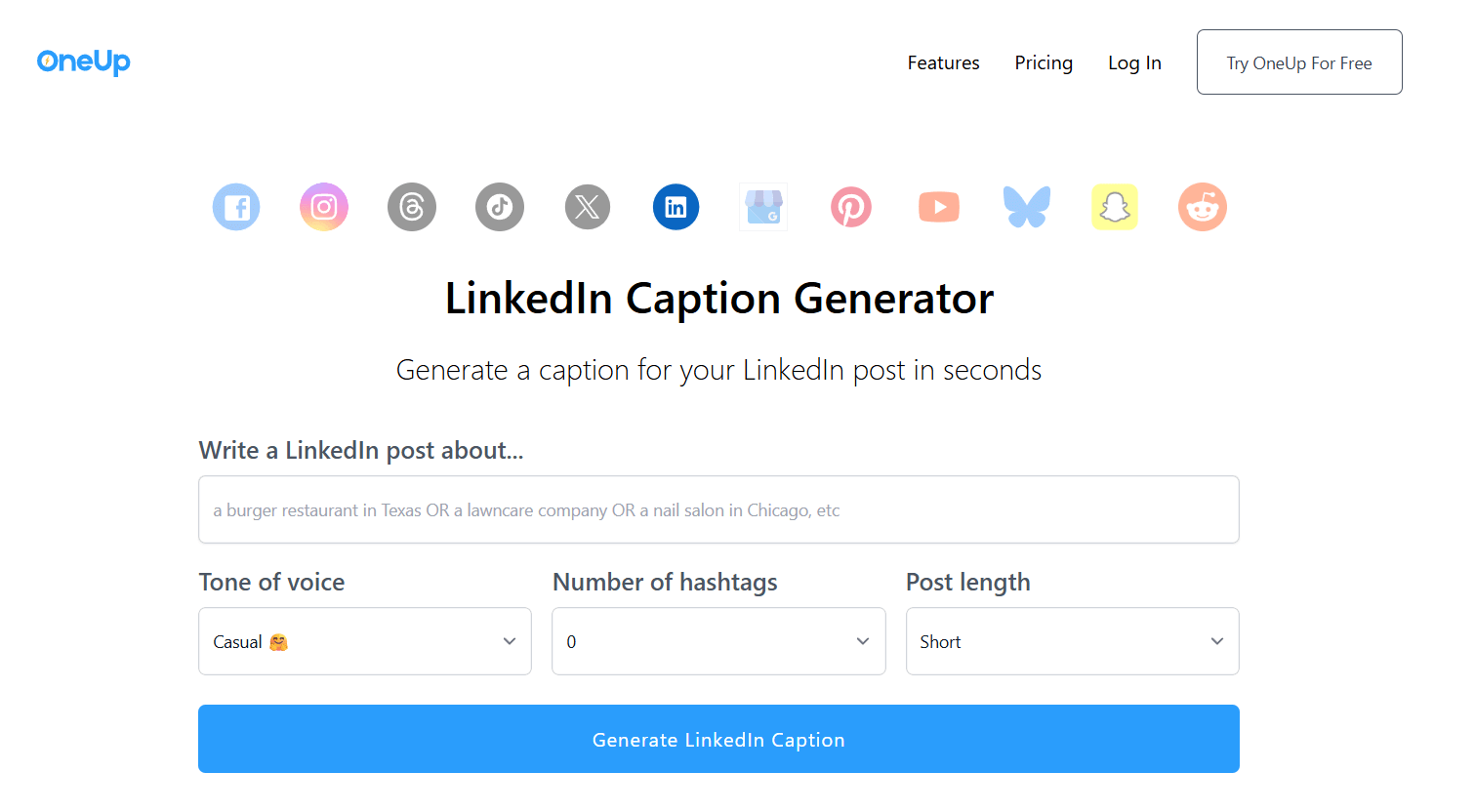Image resolution: width=1475 pixels, height=812 pixels.
Task: Switch to the YouTube caption generator
Action: pos(938,206)
